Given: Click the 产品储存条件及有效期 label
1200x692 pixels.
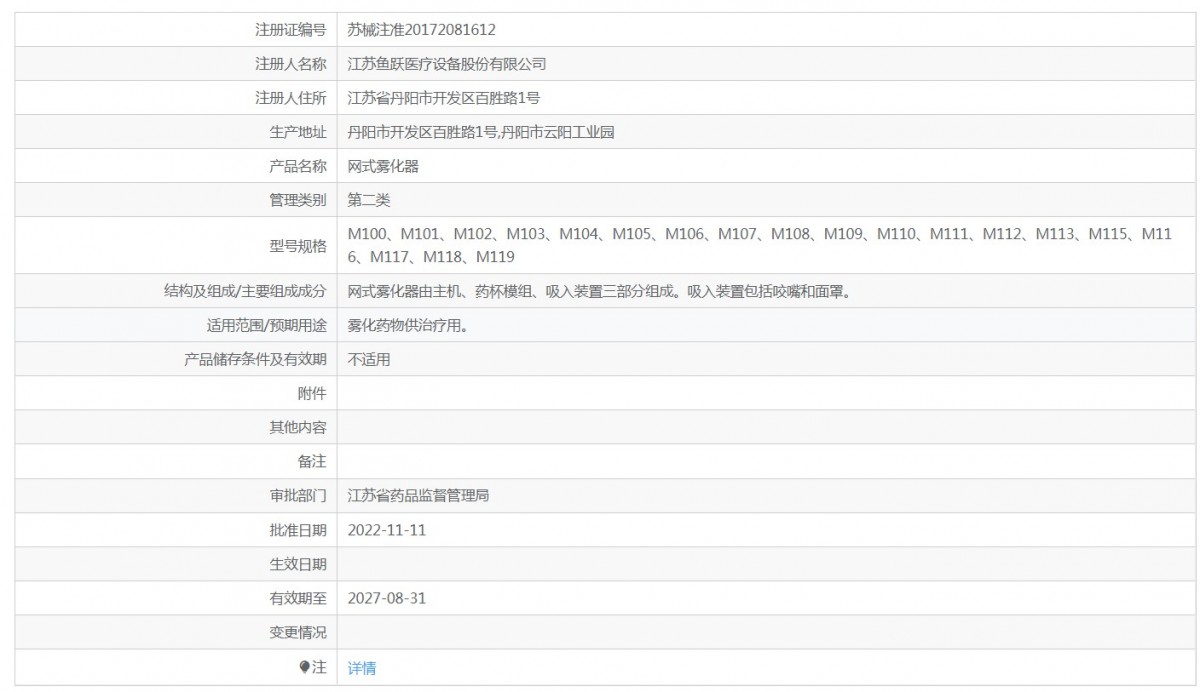Looking at the screenshot, I should [255, 360].
